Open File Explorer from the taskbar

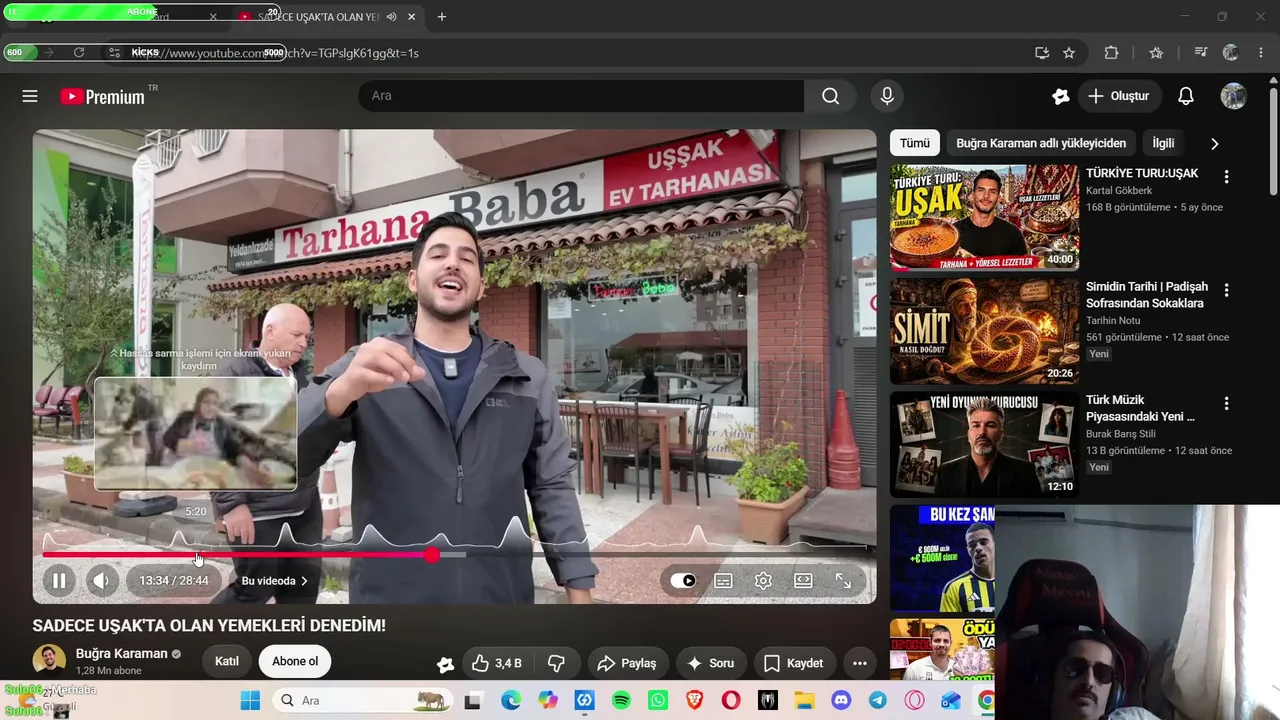[804, 701]
